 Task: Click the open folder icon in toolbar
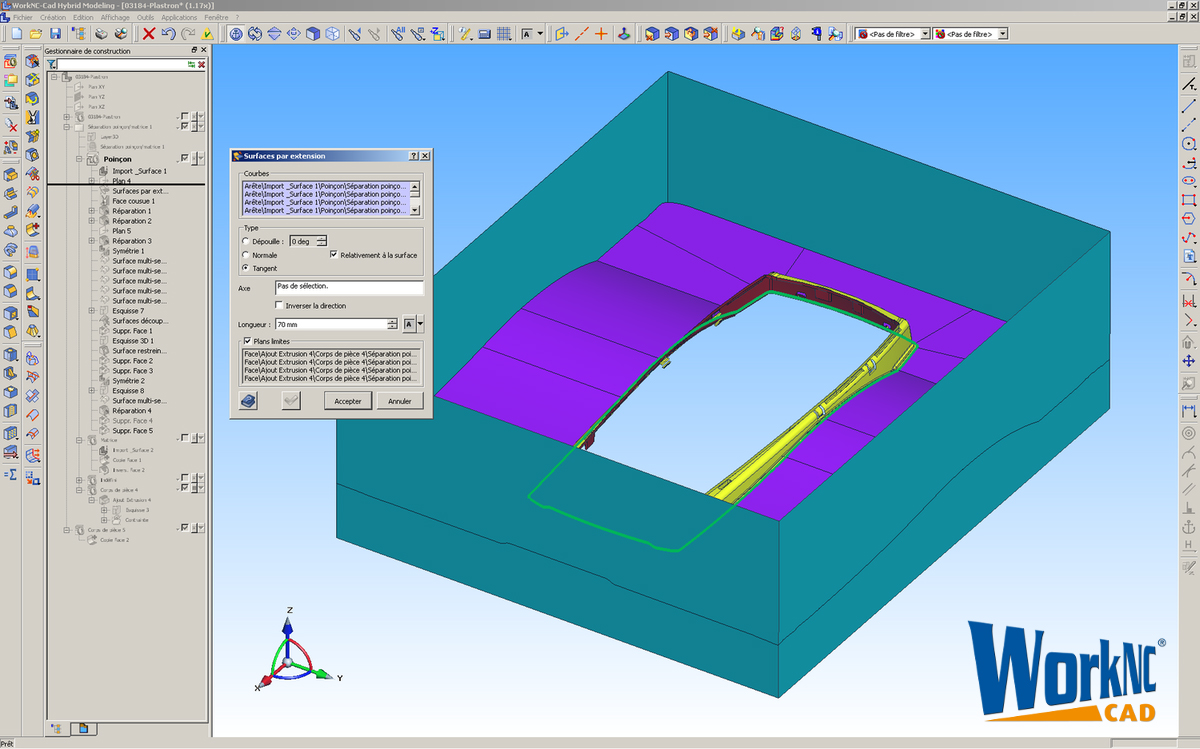(x=36, y=34)
